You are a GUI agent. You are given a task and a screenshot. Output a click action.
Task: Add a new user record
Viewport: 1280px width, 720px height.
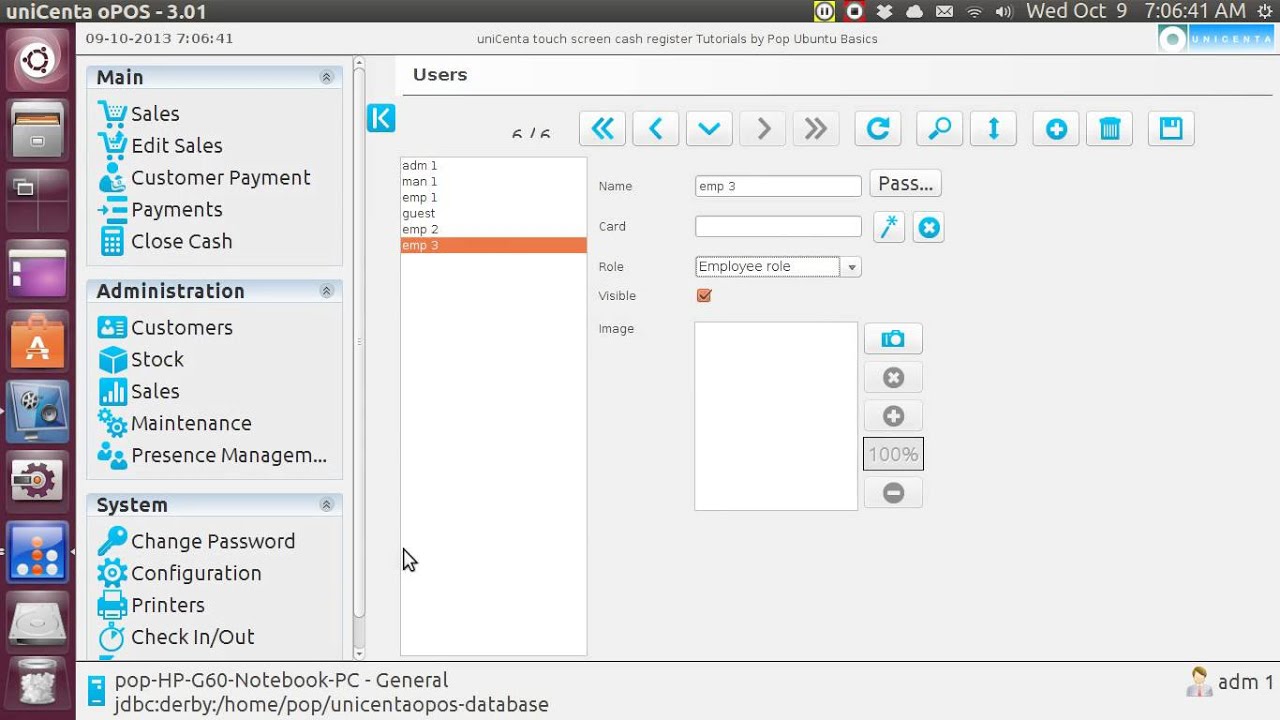click(1056, 129)
